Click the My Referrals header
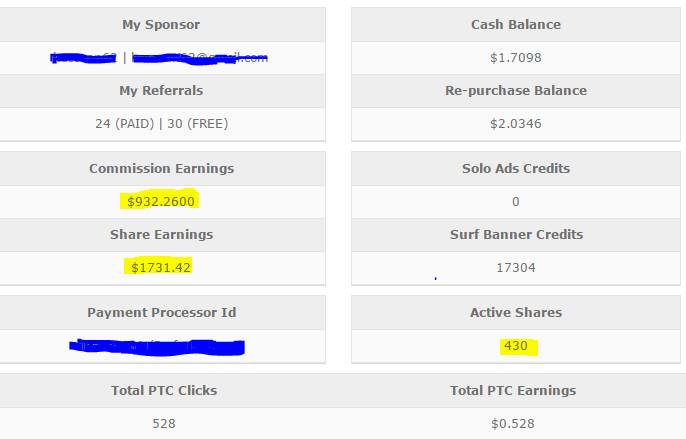Screen dimensions: 686x439 click(161, 91)
